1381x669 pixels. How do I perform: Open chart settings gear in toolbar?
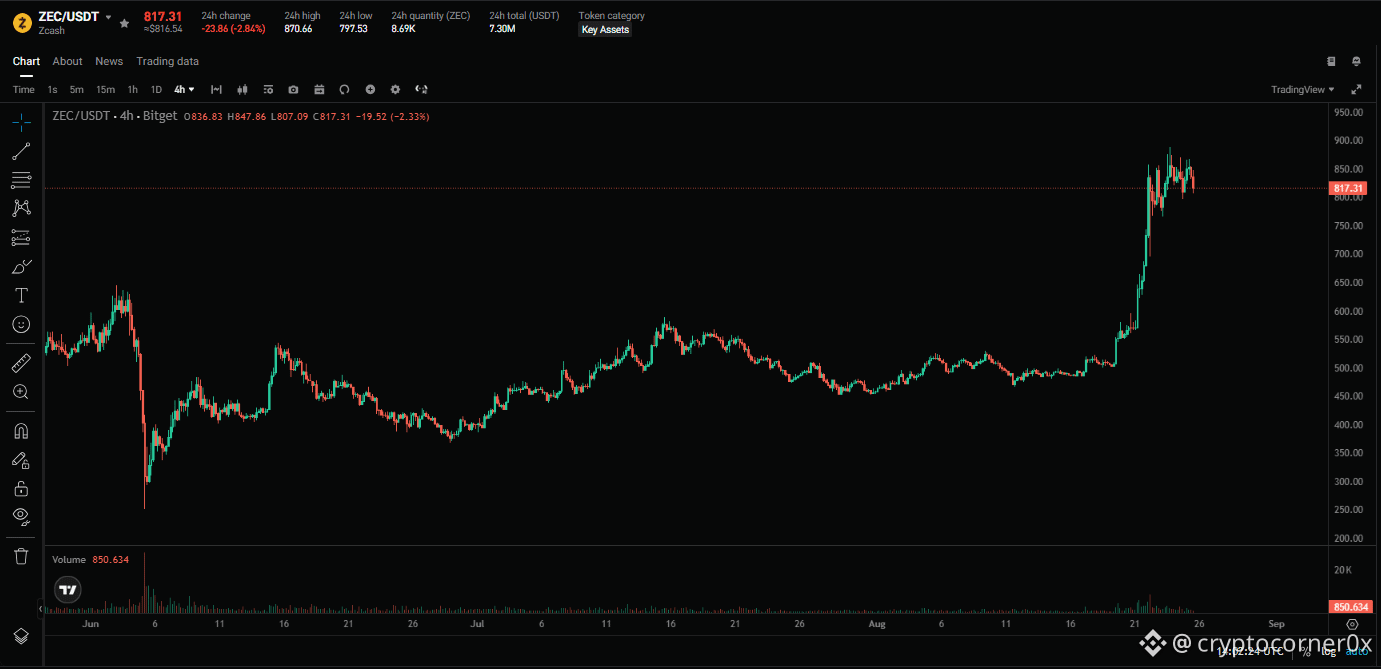coord(395,89)
